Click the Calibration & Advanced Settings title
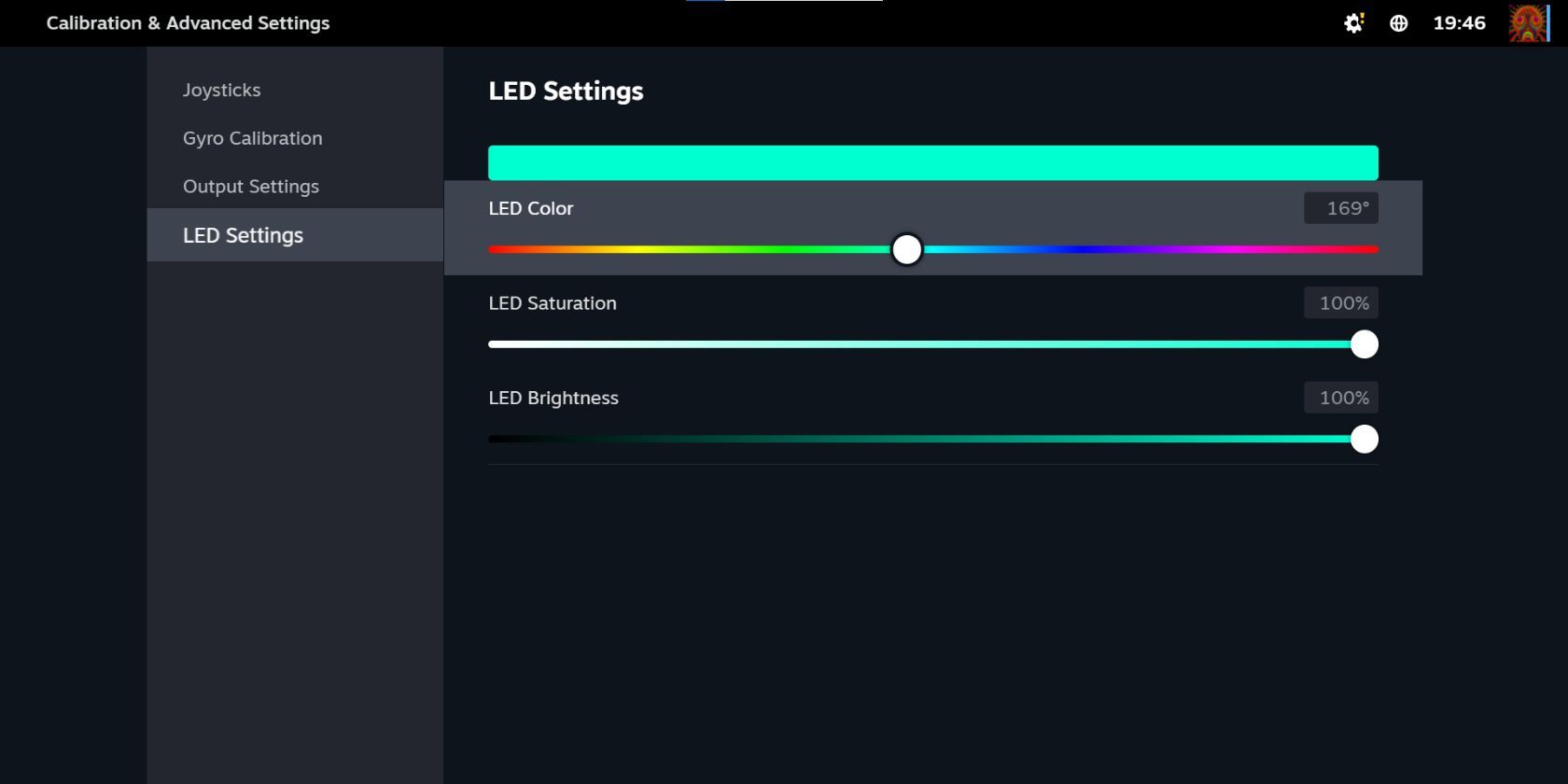 pyautogui.click(x=188, y=22)
